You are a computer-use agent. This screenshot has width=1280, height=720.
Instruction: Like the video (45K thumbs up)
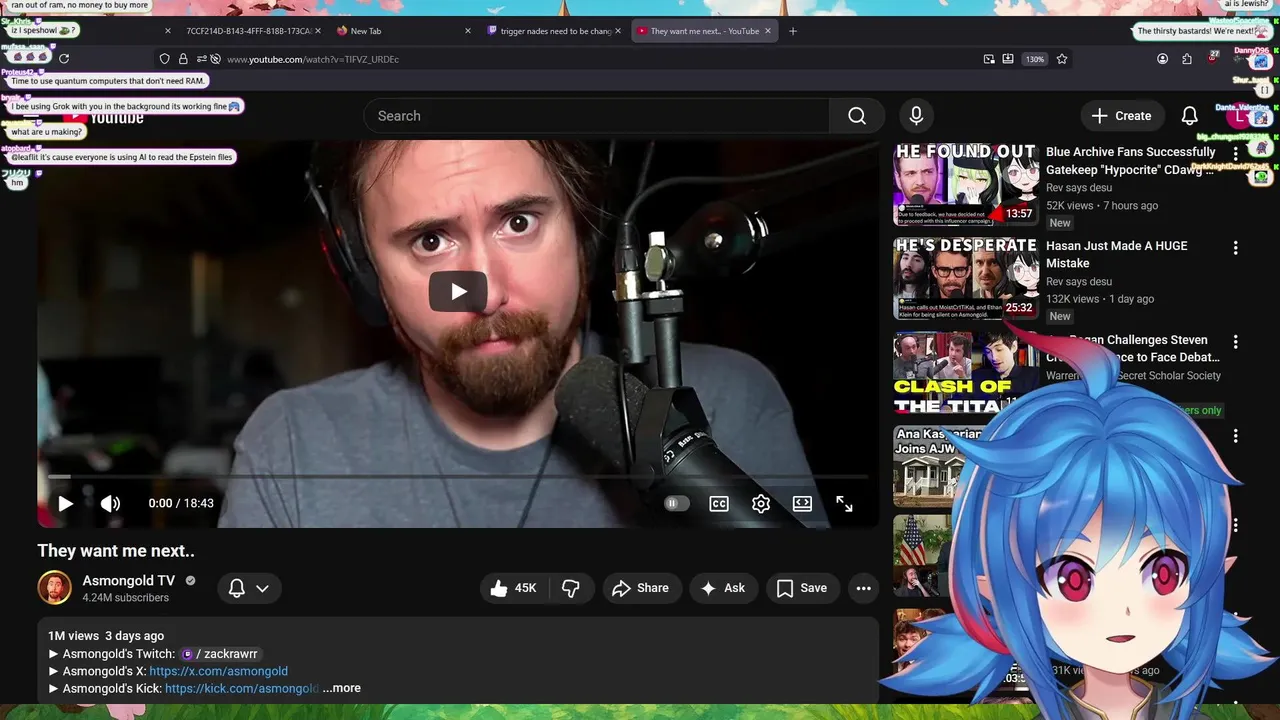coord(513,588)
